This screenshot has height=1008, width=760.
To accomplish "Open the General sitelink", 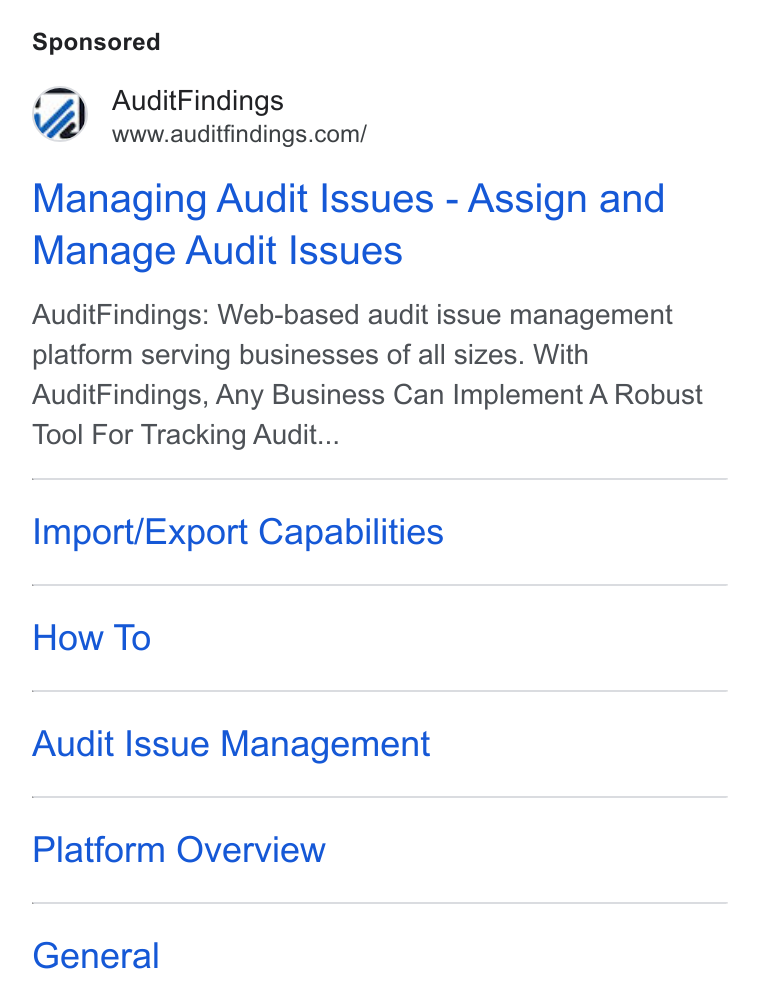I will [96, 956].
